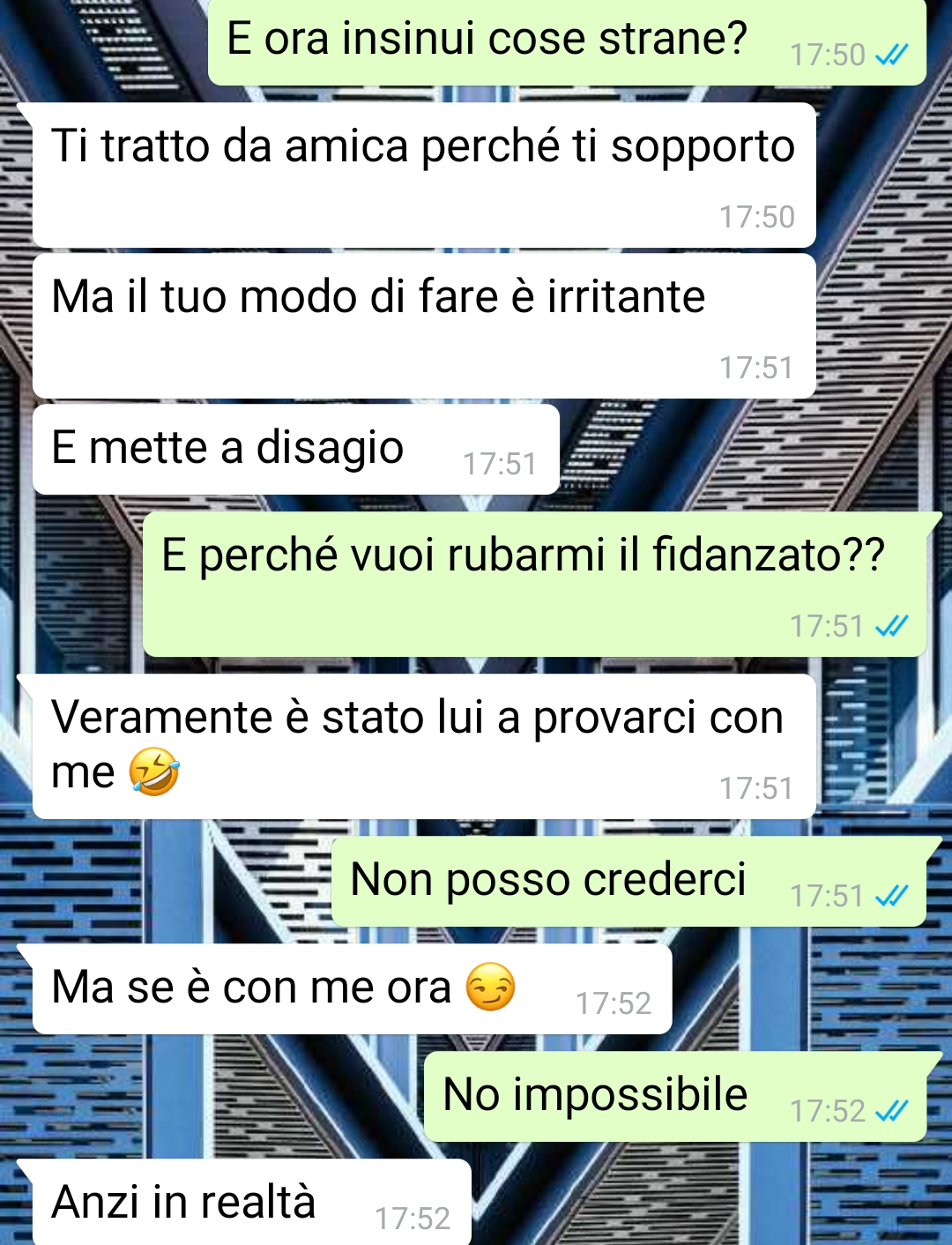Screen dimensions: 952x1245
Task: Tap read checkmarks on 'E ora insinui cose strane?'
Action: click(x=891, y=56)
